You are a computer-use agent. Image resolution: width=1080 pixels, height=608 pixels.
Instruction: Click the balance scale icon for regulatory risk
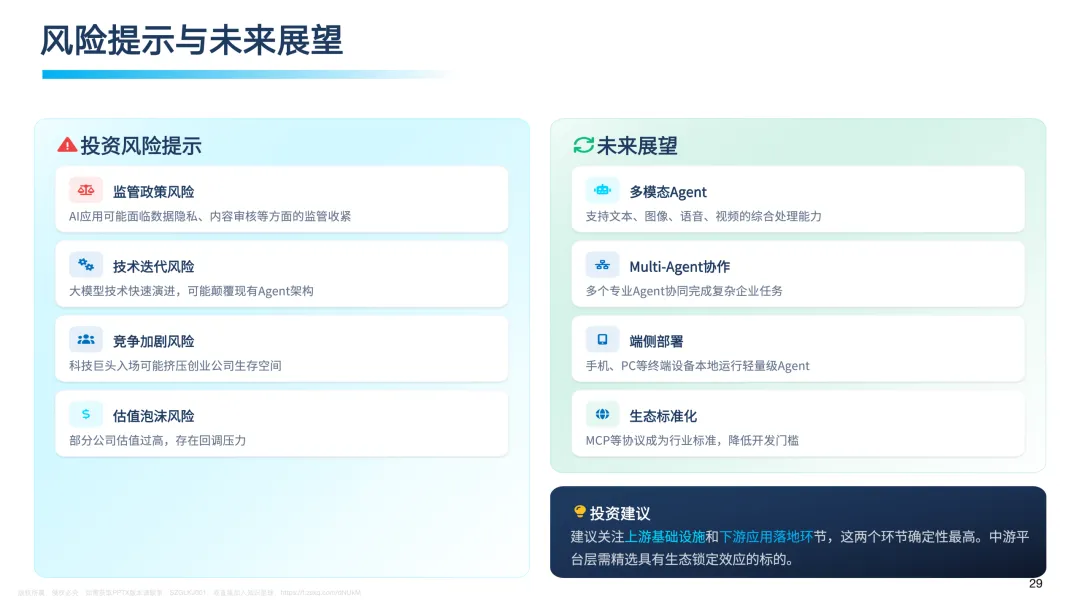[x=85, y=190]
